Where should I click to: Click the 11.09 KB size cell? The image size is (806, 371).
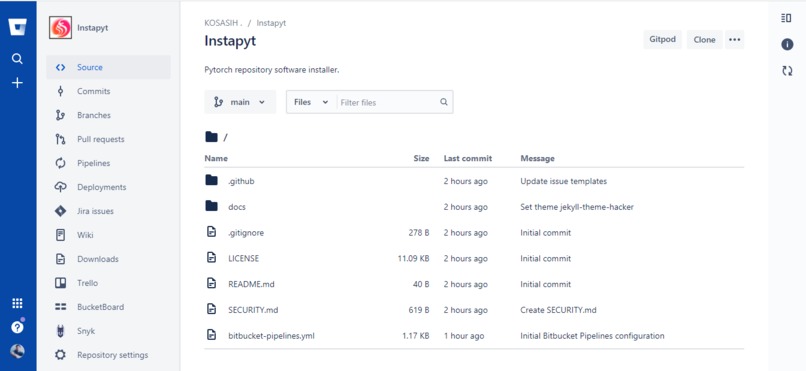413,258
